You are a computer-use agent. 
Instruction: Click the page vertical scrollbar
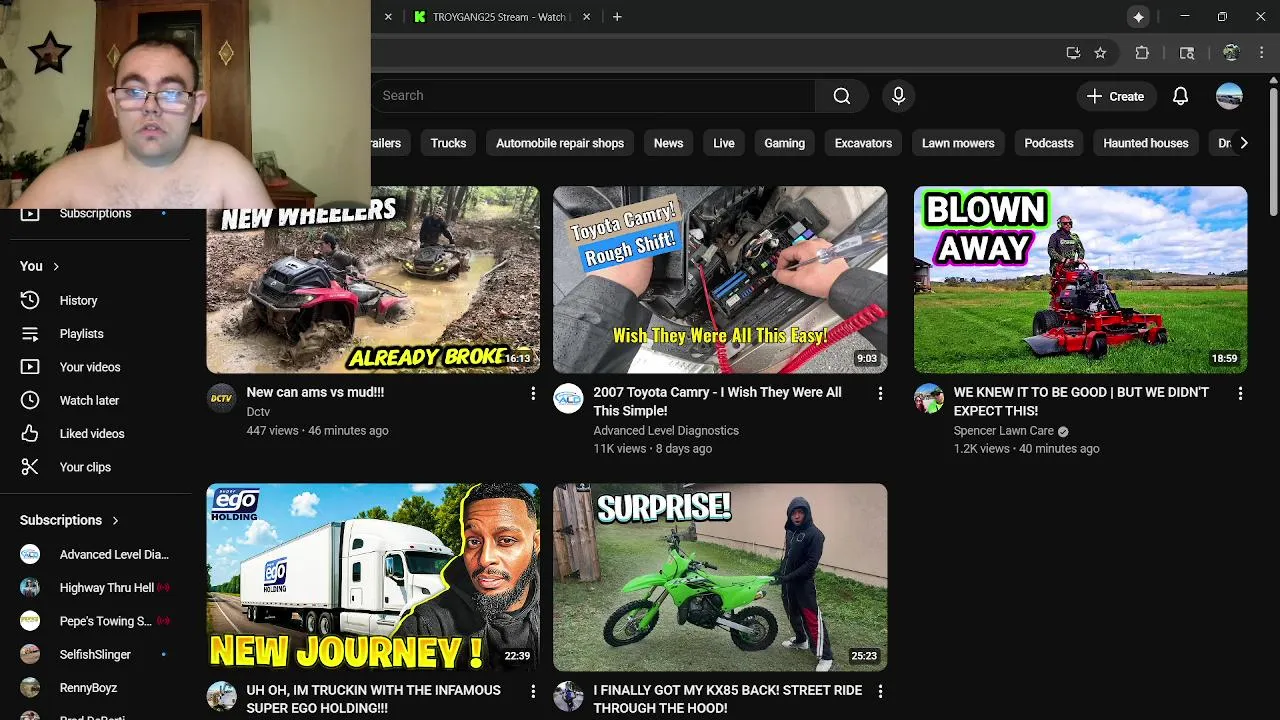1273,150
